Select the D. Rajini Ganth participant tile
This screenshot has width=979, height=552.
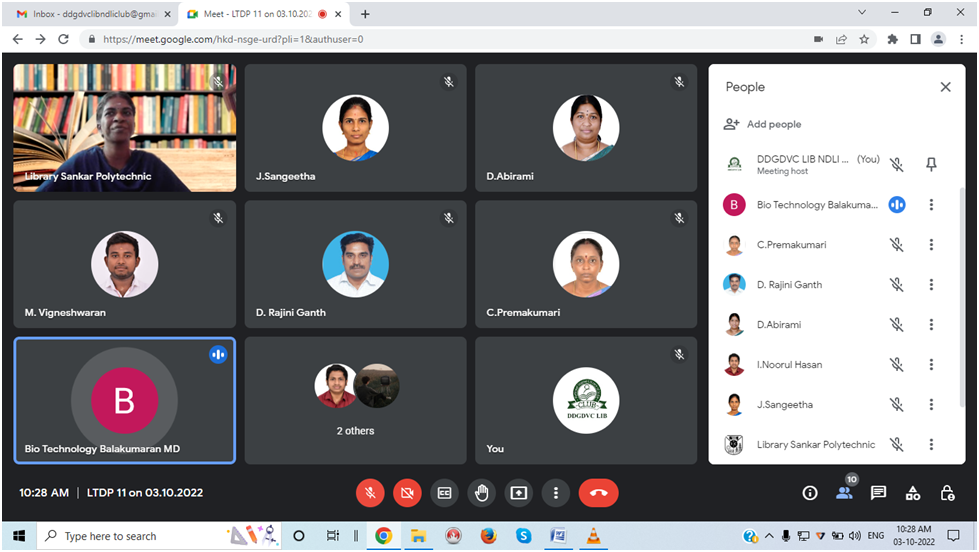coord(355,264)
